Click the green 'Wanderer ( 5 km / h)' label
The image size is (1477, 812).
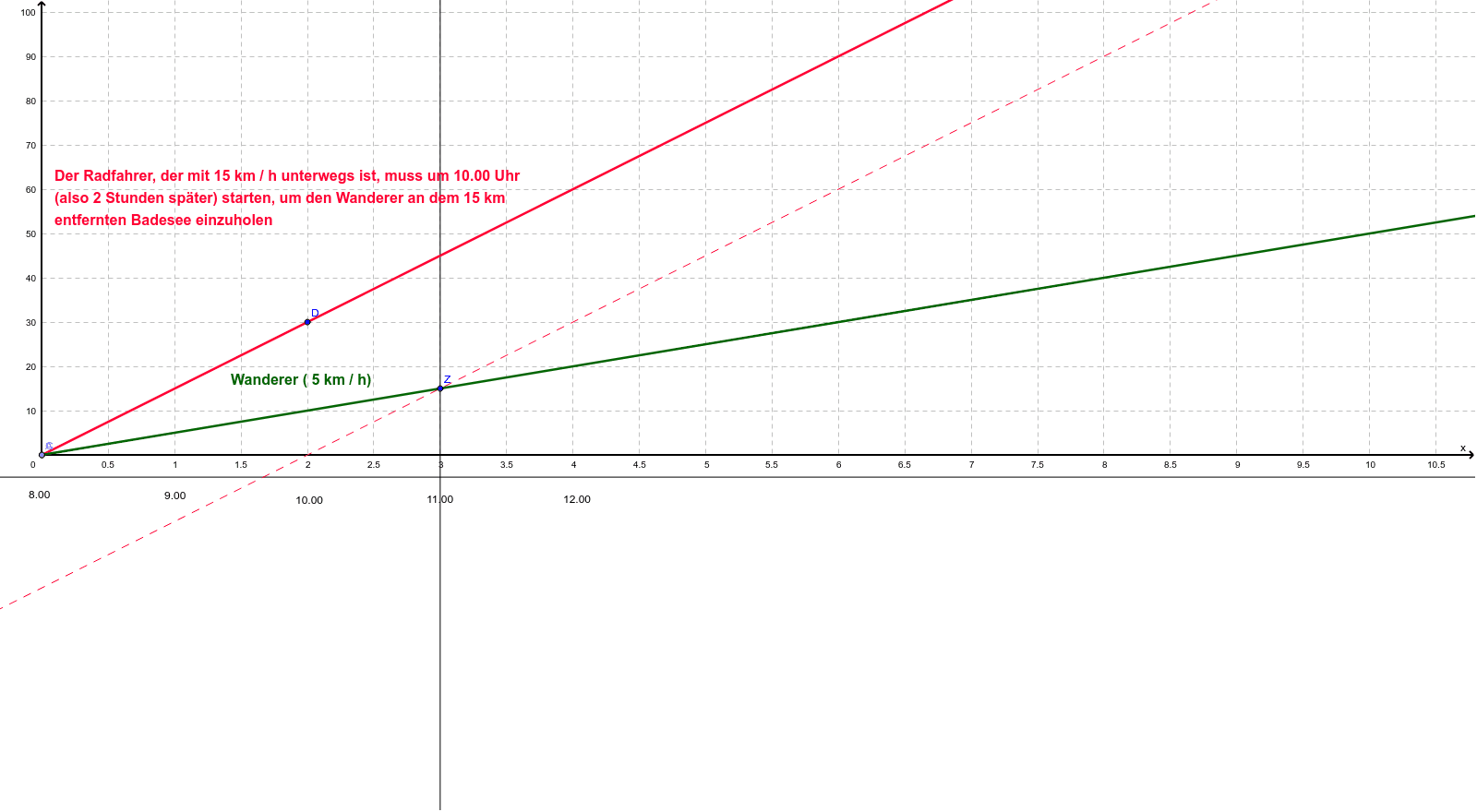[301, 379]
